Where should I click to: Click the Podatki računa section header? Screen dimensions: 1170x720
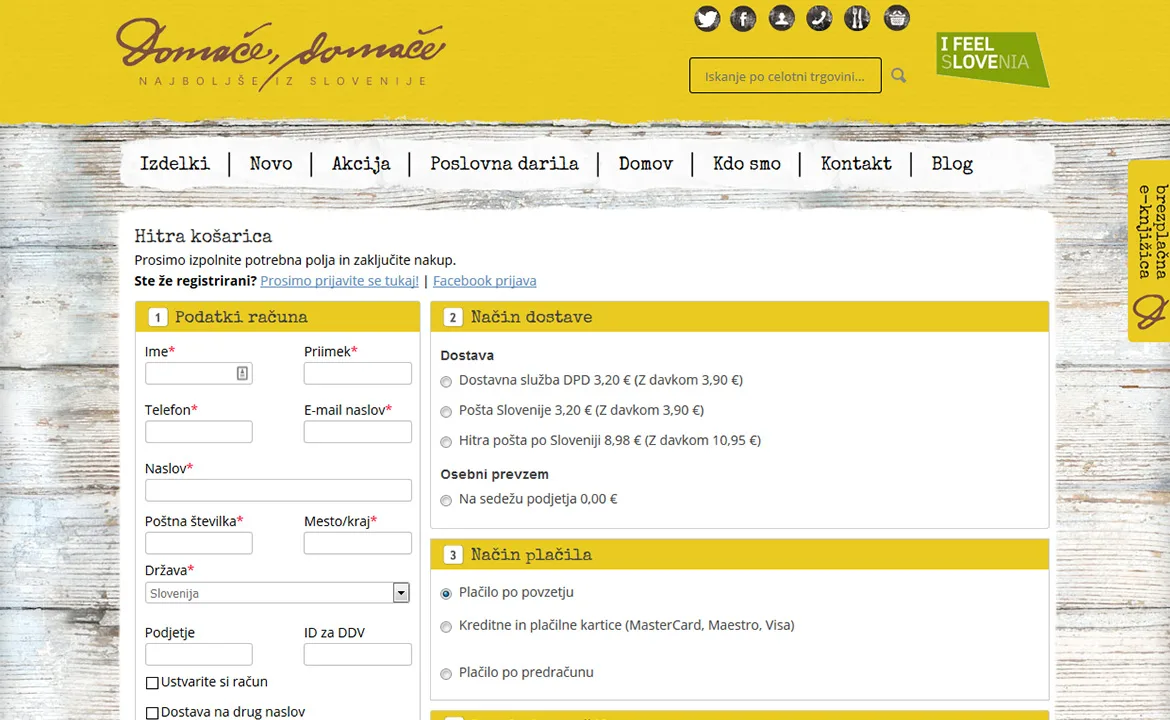tap(278, 317)
